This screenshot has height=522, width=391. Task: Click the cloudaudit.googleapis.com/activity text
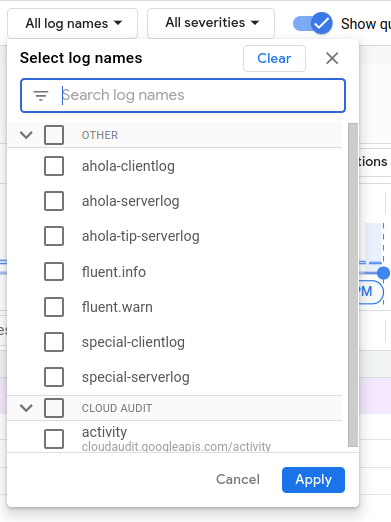[x=176, y=447]
